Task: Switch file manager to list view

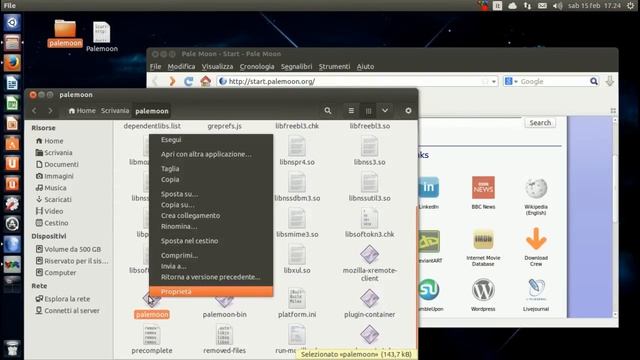Action: (x=351, y=111)
